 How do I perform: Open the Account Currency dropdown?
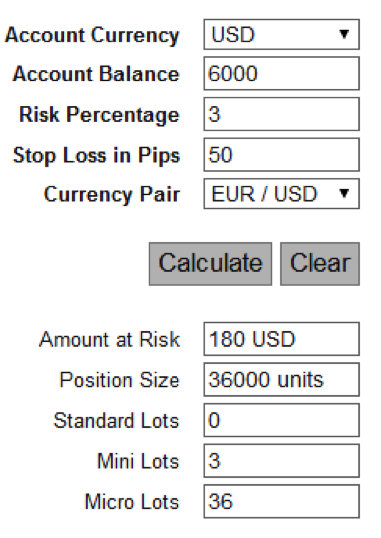[281, 34]
